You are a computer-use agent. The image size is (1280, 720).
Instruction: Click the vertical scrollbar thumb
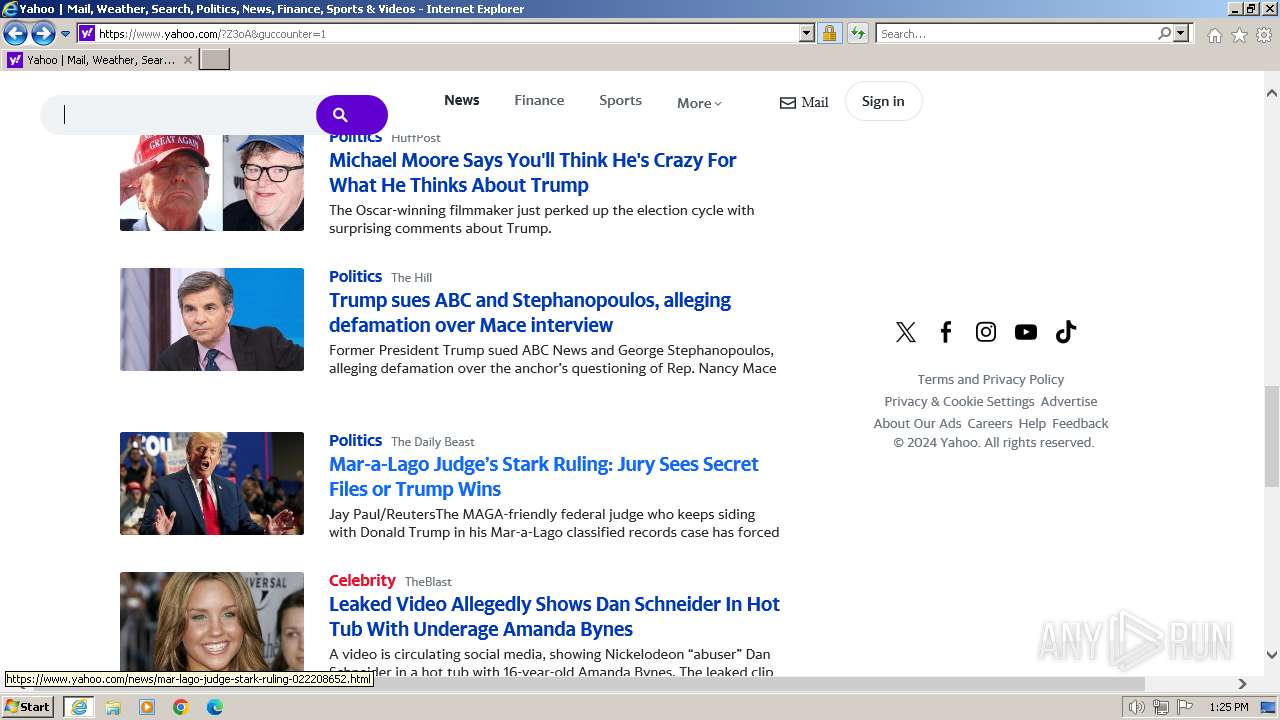1272,436
